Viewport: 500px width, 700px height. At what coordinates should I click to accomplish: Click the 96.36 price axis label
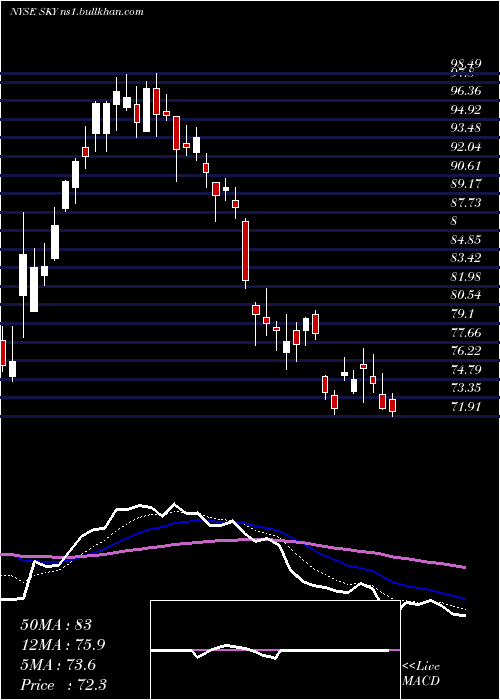click(466, 91)
